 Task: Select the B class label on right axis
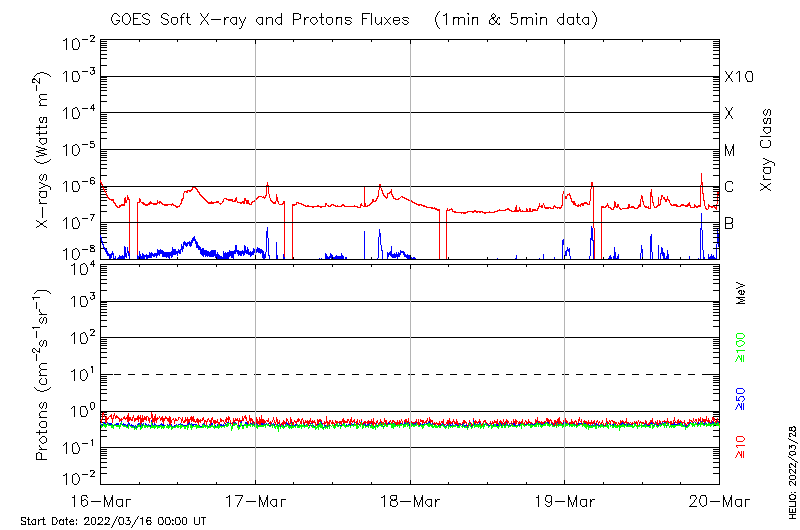pyautogui.click(x=730, y=223)
